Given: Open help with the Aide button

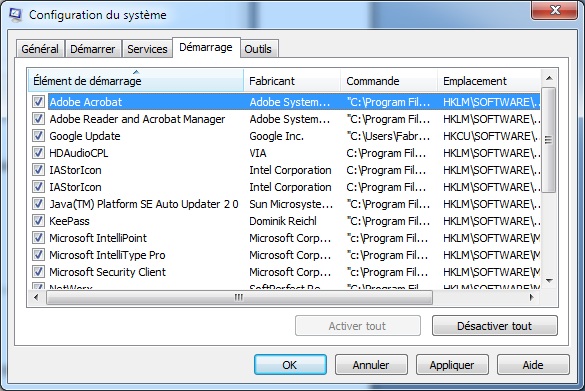Looking at the screenshot, I should point(533,365).
